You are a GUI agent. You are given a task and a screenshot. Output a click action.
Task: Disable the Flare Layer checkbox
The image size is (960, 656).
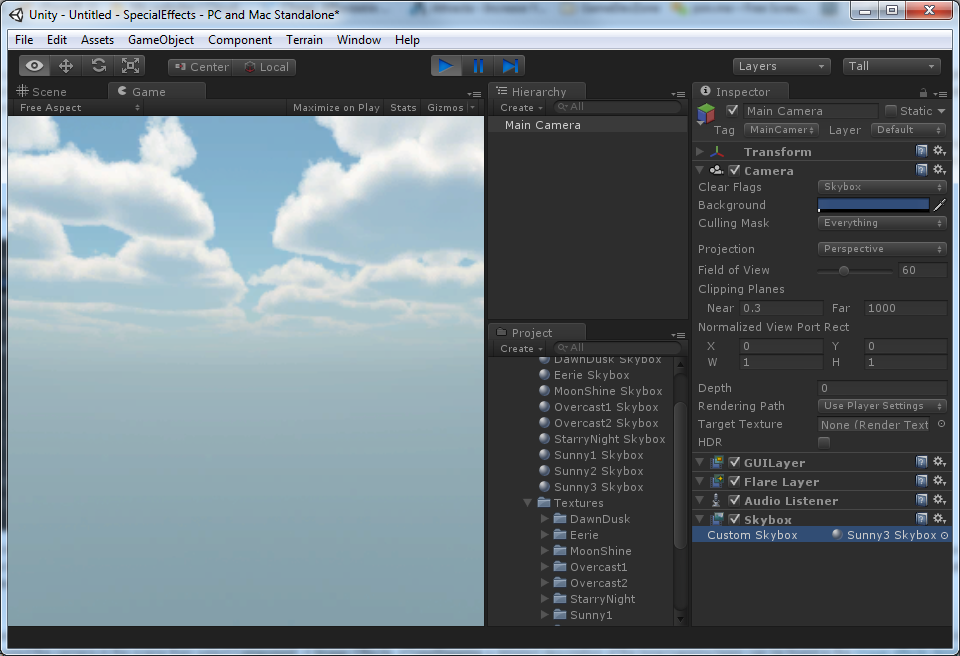[x=735, y=481]
